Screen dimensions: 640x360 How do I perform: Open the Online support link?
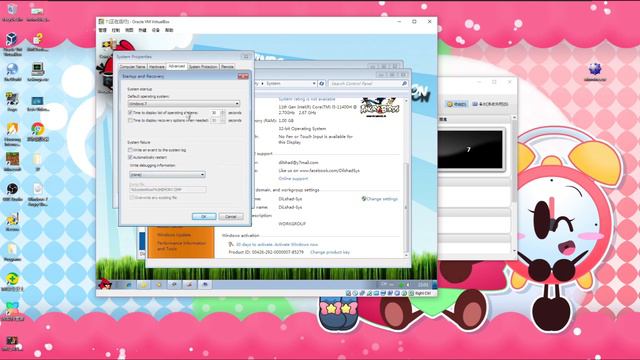click(293, 179)
